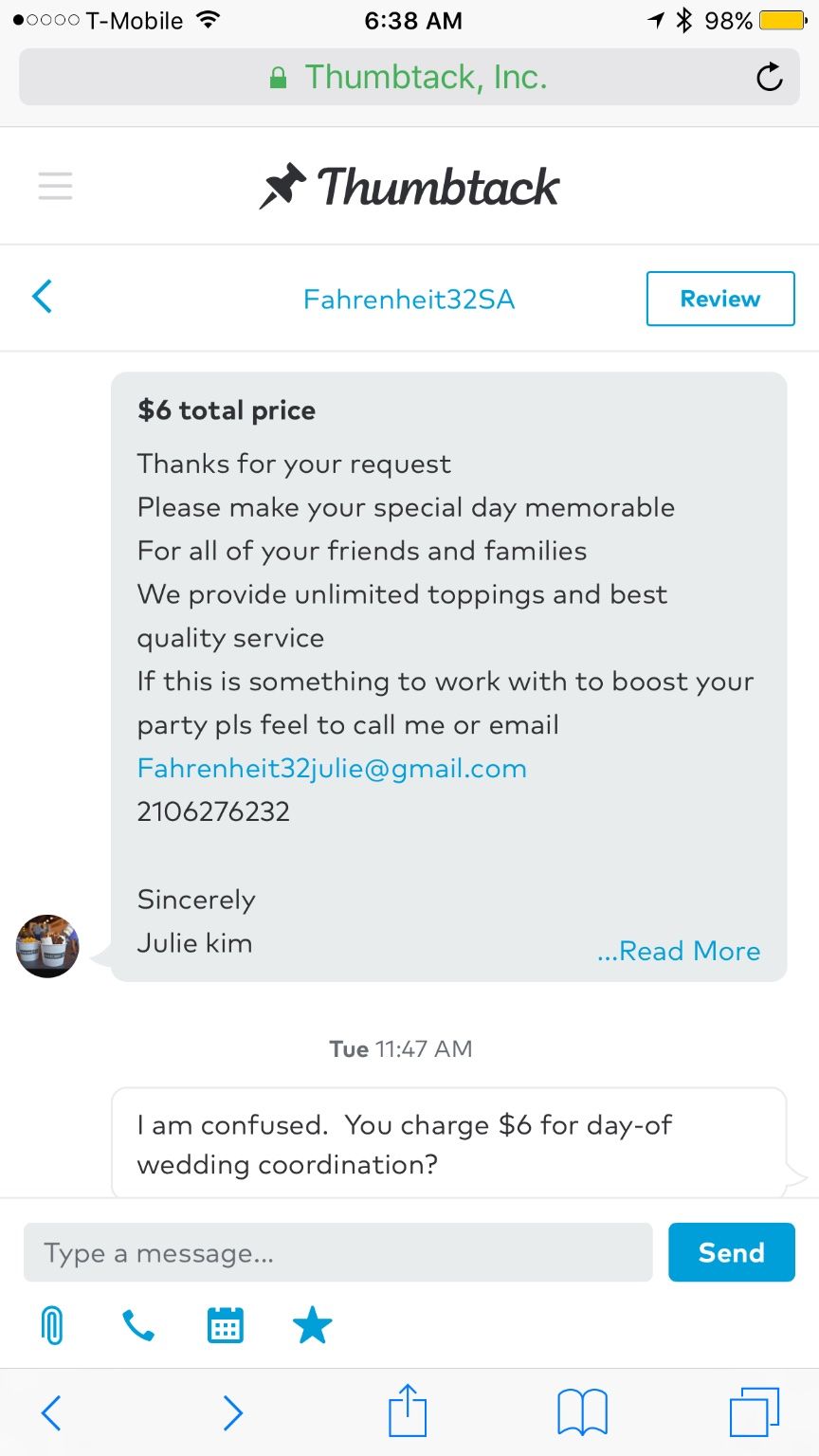Attach a file with the paperclip icon
Screen dimensions: 819x1456
click(53, 1325)
